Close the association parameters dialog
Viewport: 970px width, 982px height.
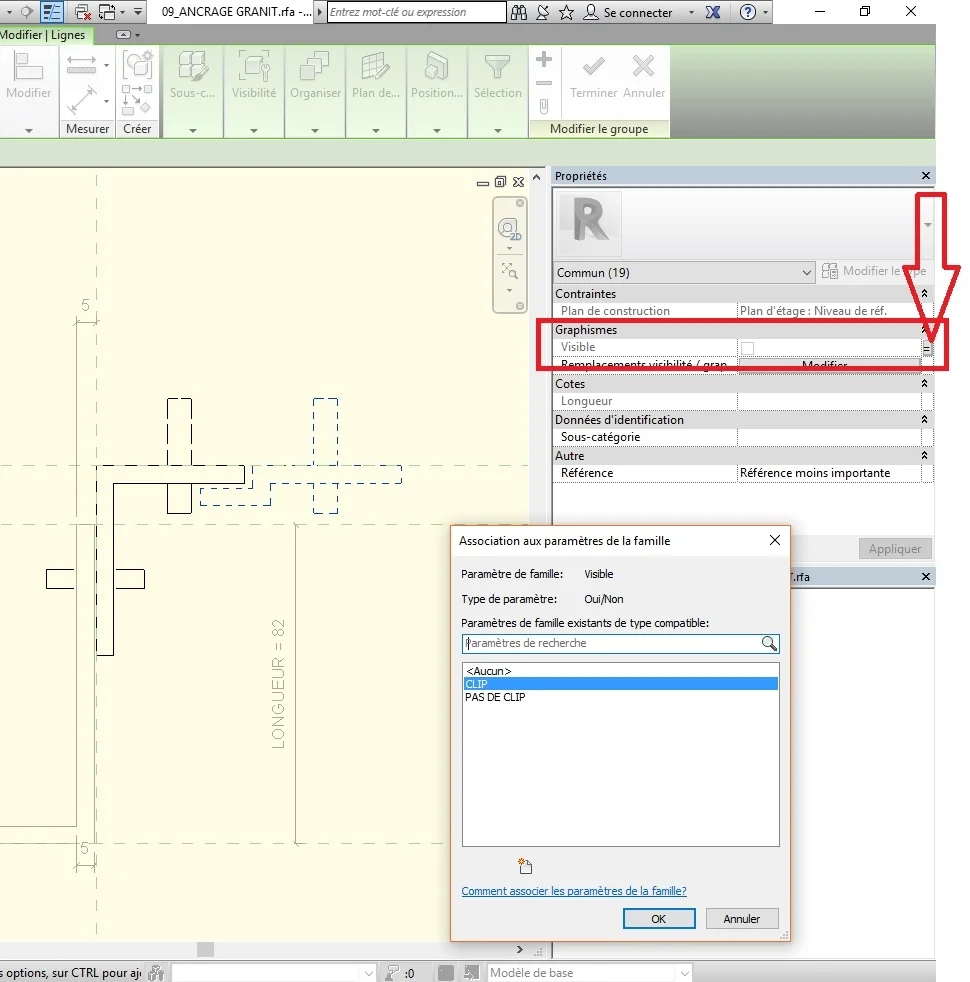click(x=775, y=540)
